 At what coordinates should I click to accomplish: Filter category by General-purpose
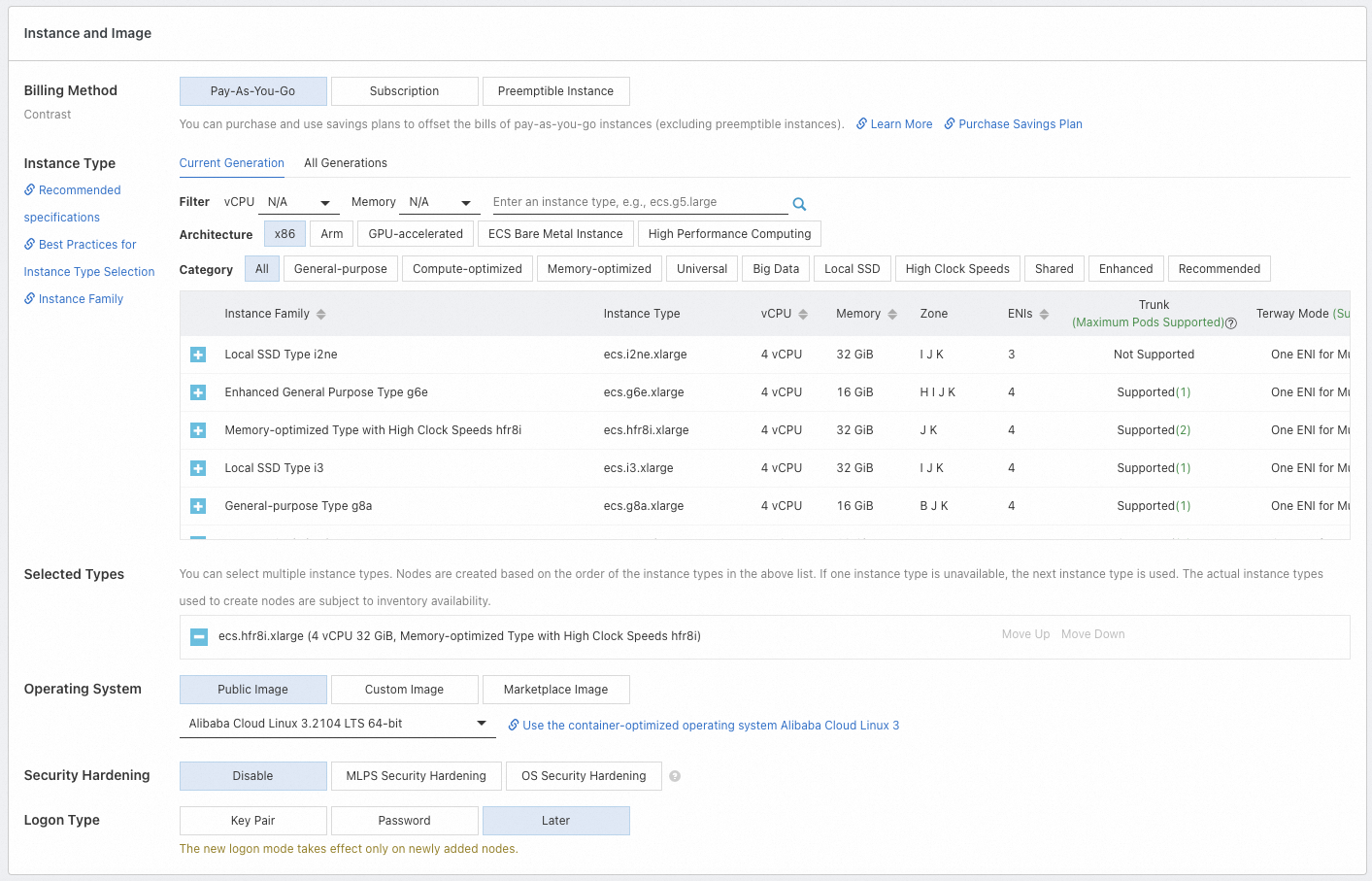click(x=341, y=269)
